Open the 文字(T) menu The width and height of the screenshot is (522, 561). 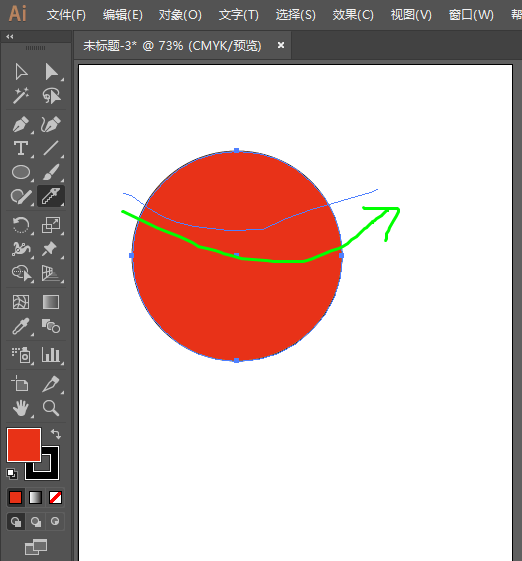click(x=239, y=15)
